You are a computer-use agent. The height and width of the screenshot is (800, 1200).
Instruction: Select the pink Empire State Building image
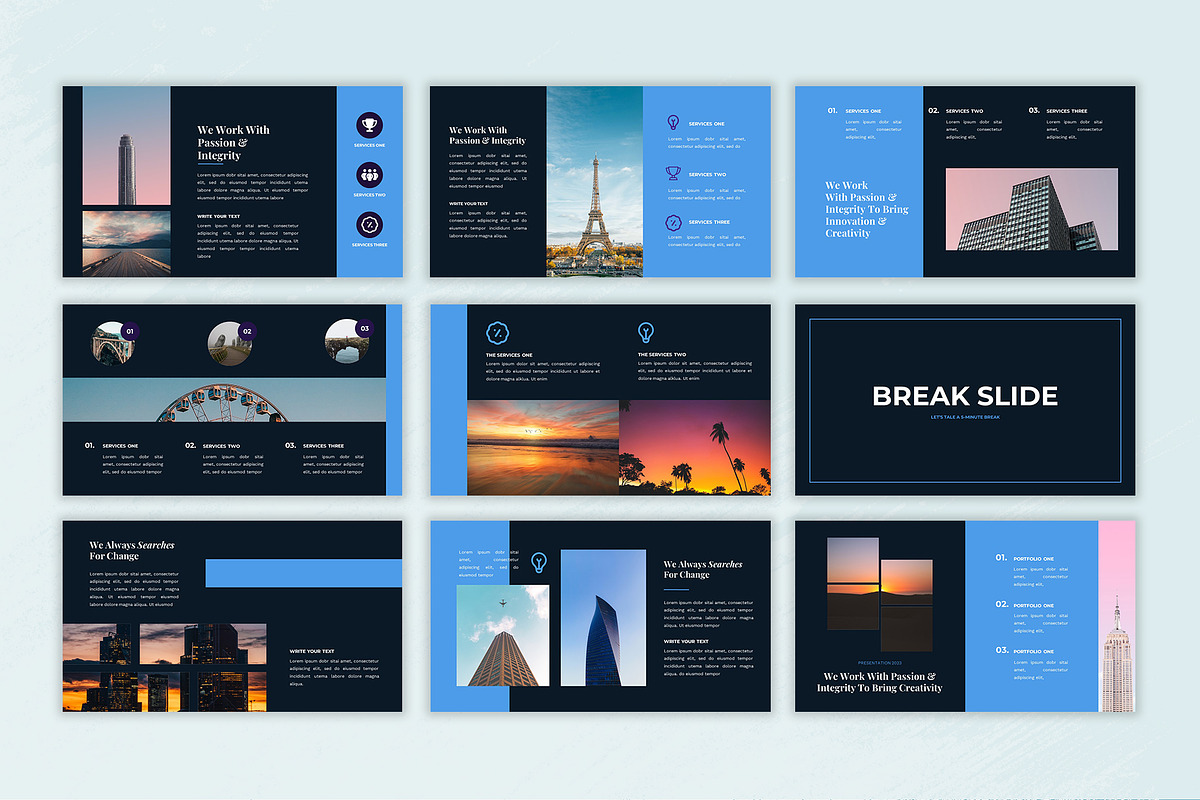(x=1116, y=616)
